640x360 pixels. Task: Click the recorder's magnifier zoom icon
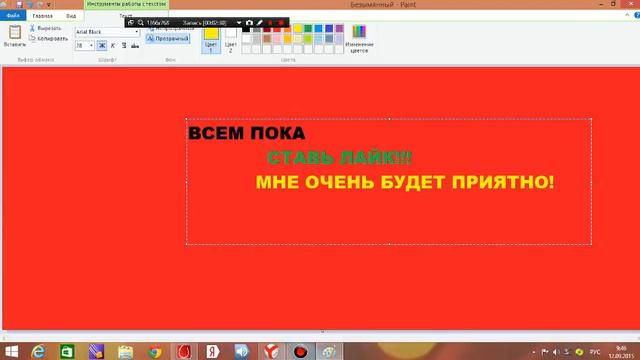[x=140, y=23]
